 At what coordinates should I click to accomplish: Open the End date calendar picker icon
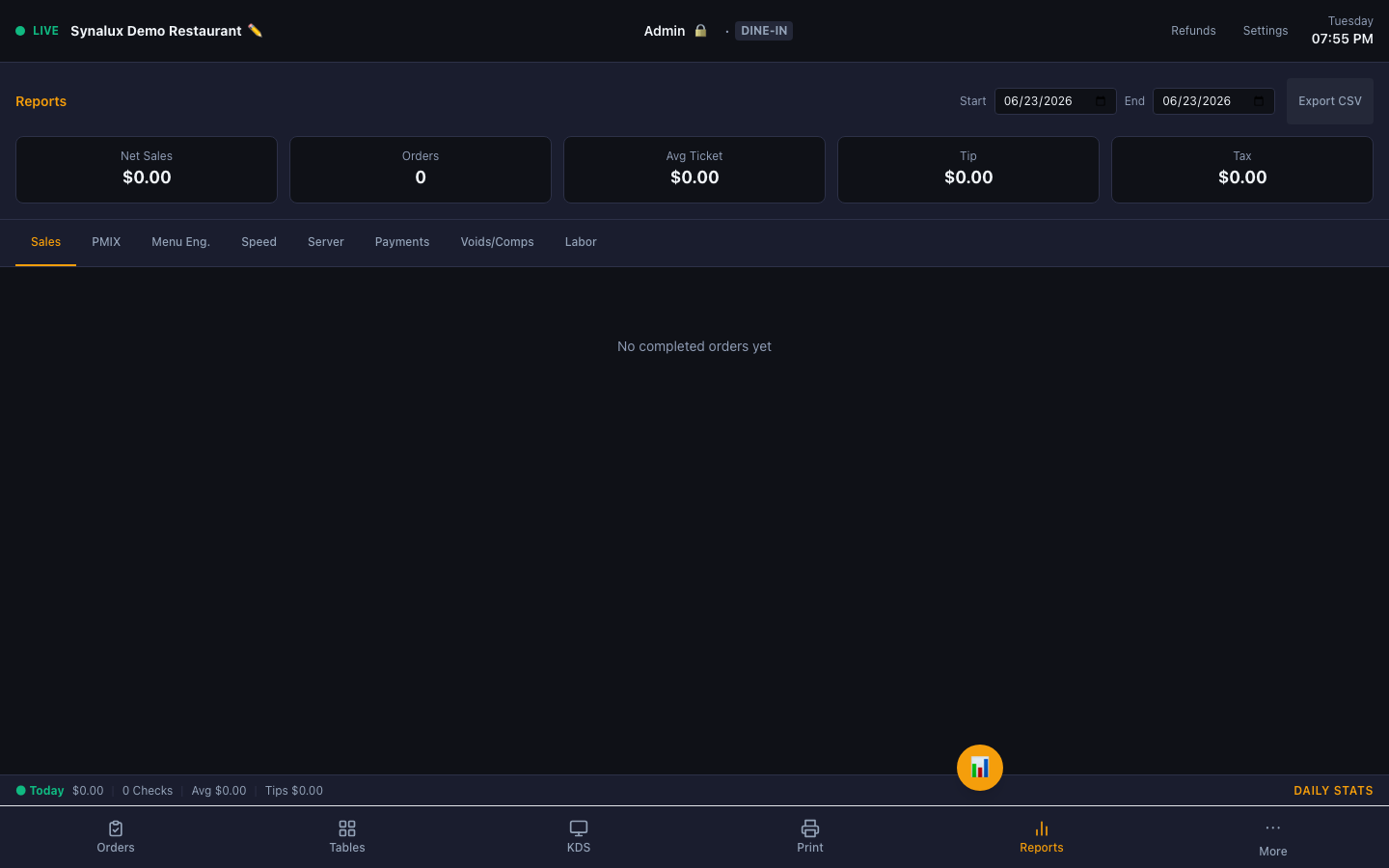pos(1259,101)
